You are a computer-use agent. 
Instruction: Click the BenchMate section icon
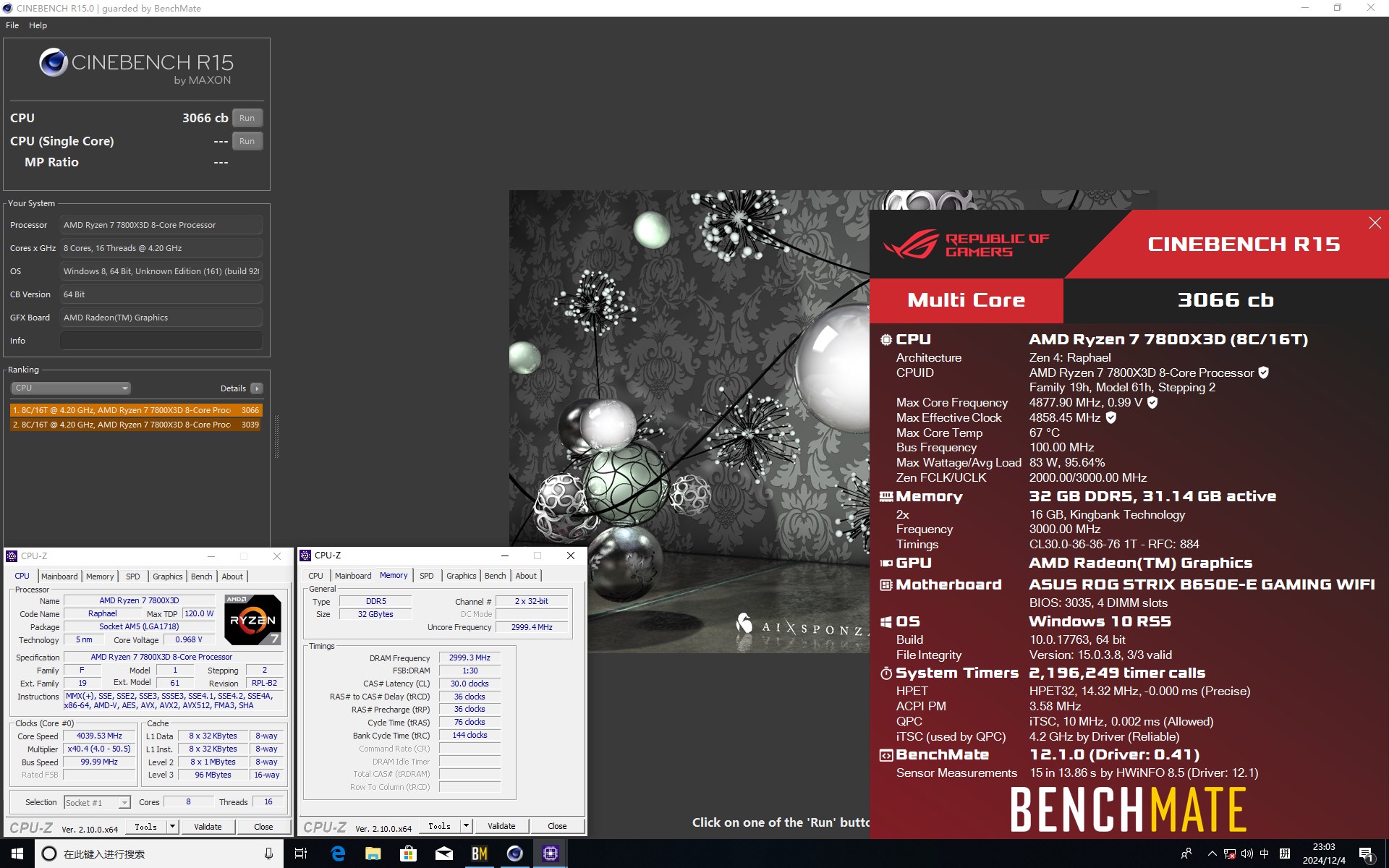pos(885,755)
